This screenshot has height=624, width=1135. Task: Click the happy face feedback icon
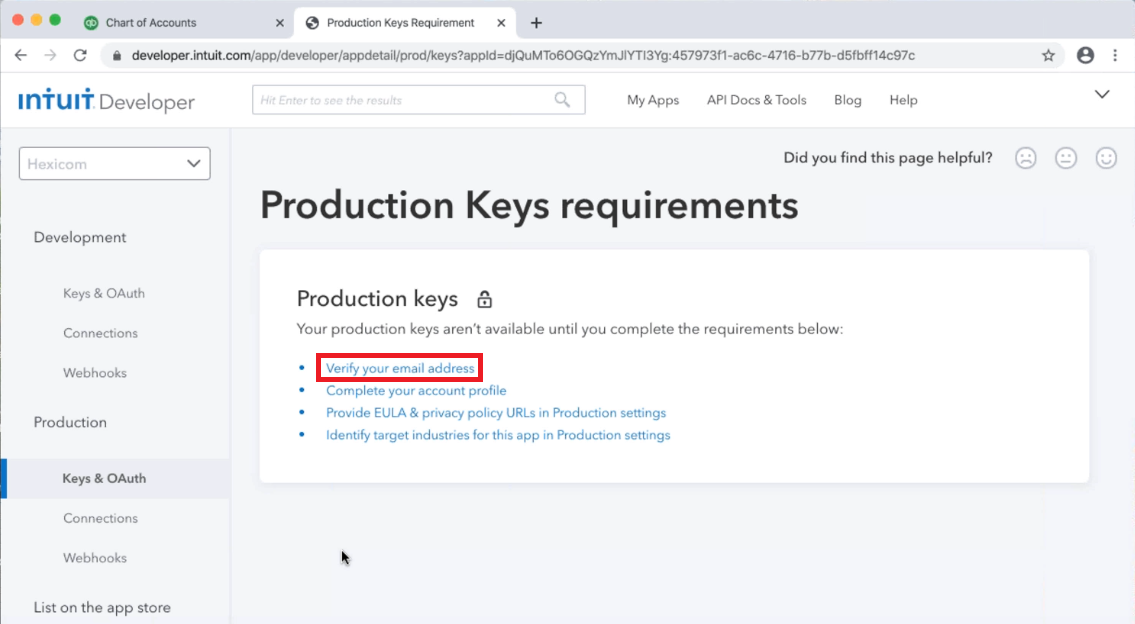pos(1106,158)
